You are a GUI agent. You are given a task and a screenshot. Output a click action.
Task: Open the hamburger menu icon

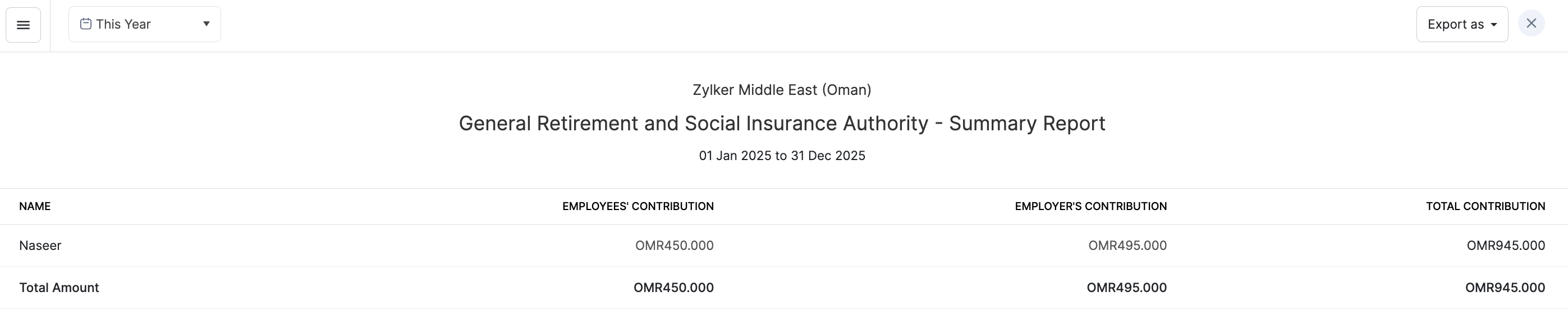pyautogui.click(x=23, y=25)
